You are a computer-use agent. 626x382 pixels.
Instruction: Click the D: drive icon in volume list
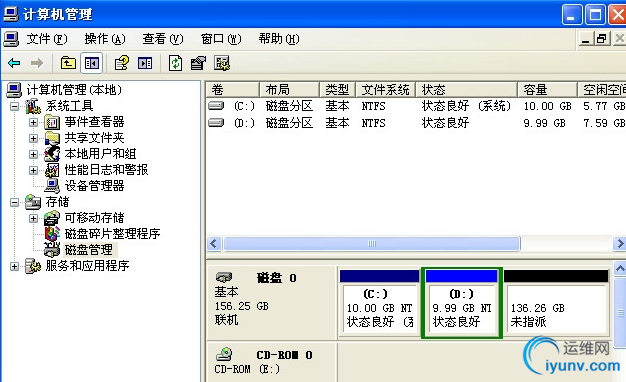(x=216, y=123)
